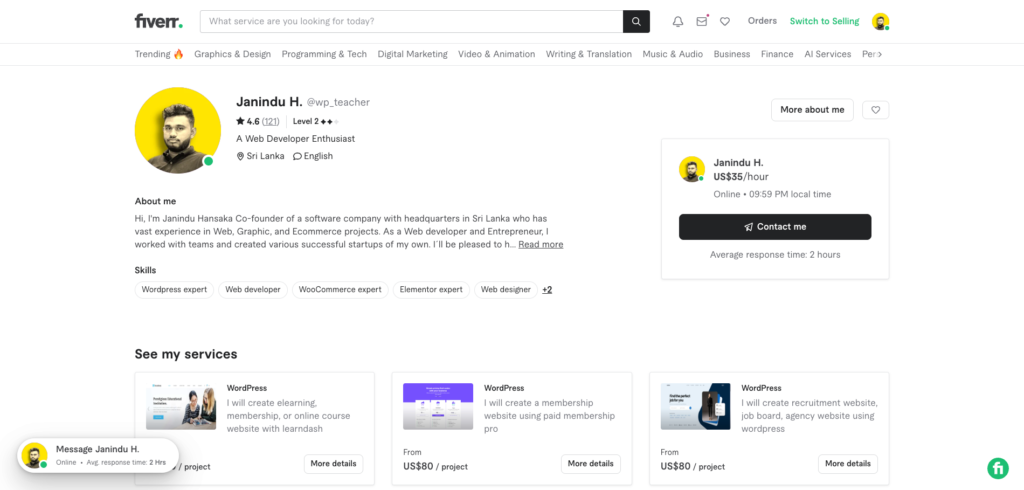The width and height of the screenshot is (1024, 490).
Task: Open Graphics & Design category
Action: (232, 54)
